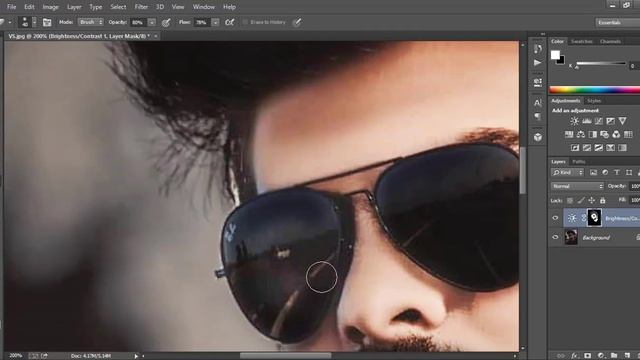
Task: Toggle lock image pixels
Action: (581, 200)
